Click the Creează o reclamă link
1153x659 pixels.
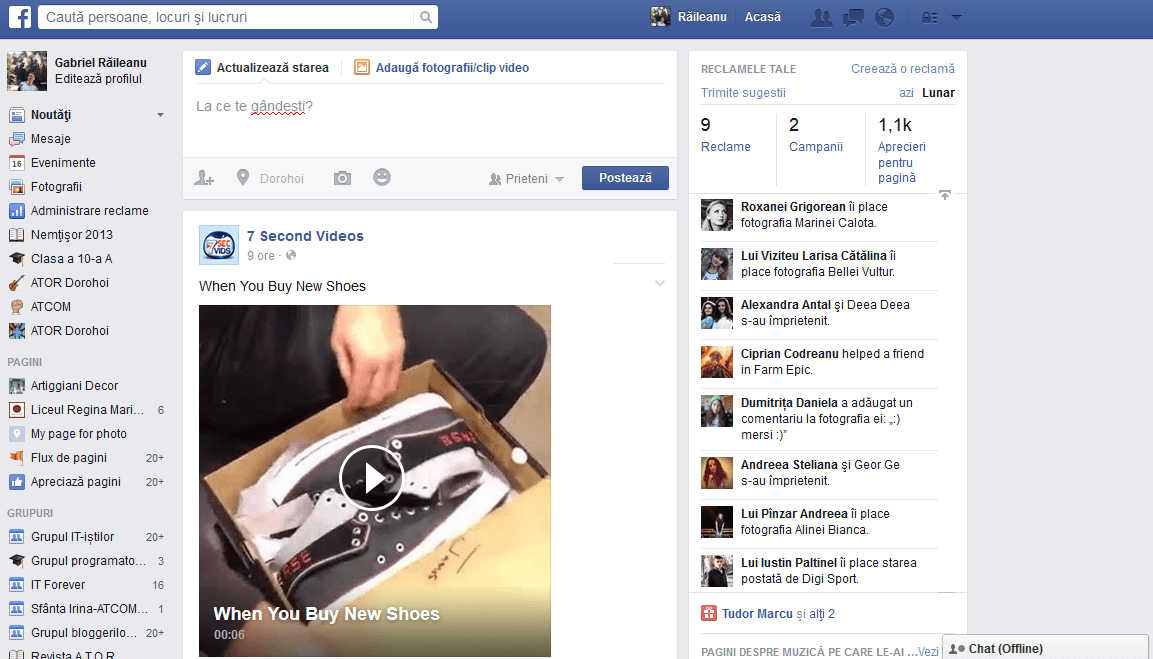[x=902, y=69]
